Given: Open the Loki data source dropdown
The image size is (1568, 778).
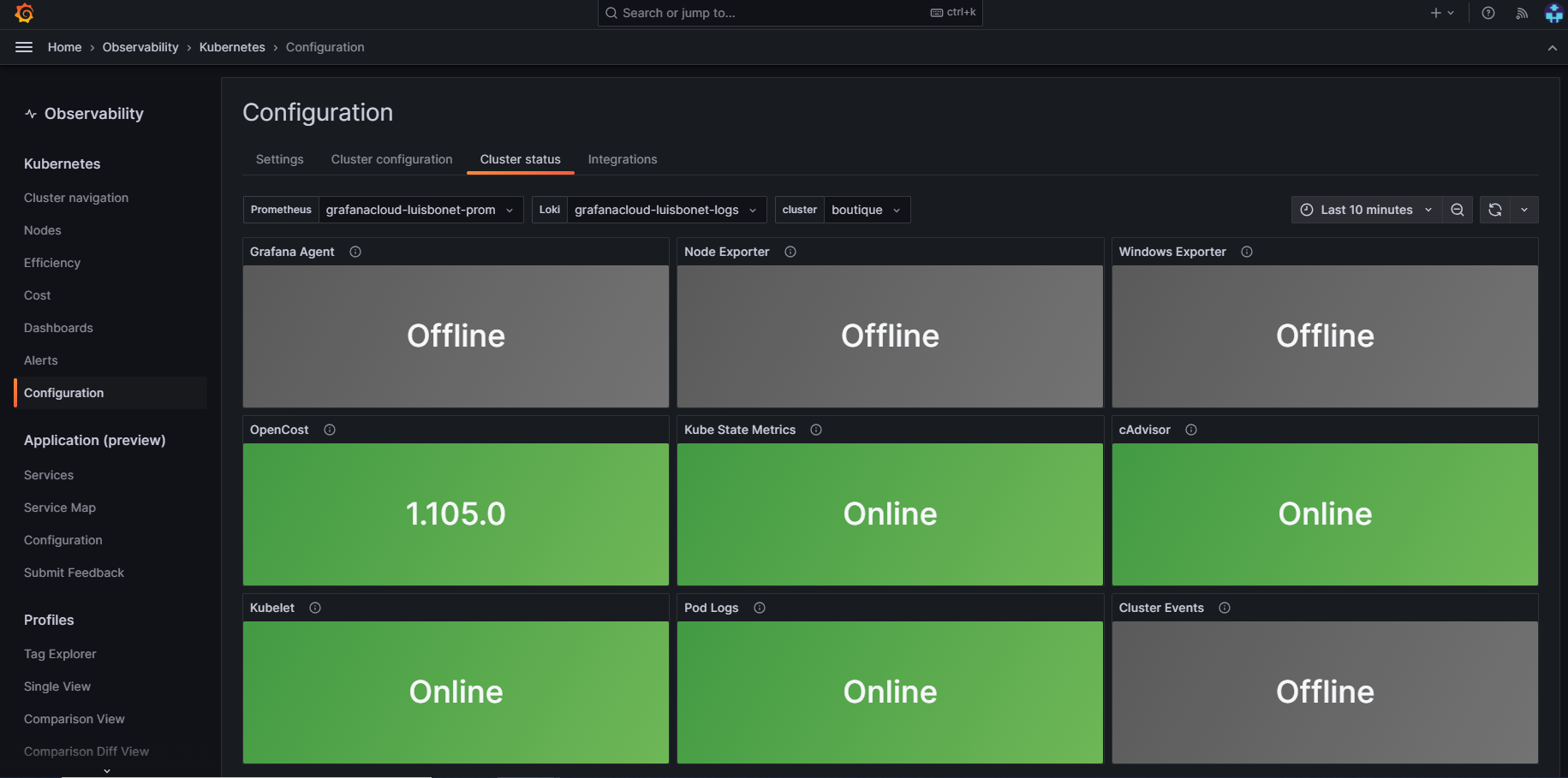Looking at the screenshot, I should tap(666, 210).
